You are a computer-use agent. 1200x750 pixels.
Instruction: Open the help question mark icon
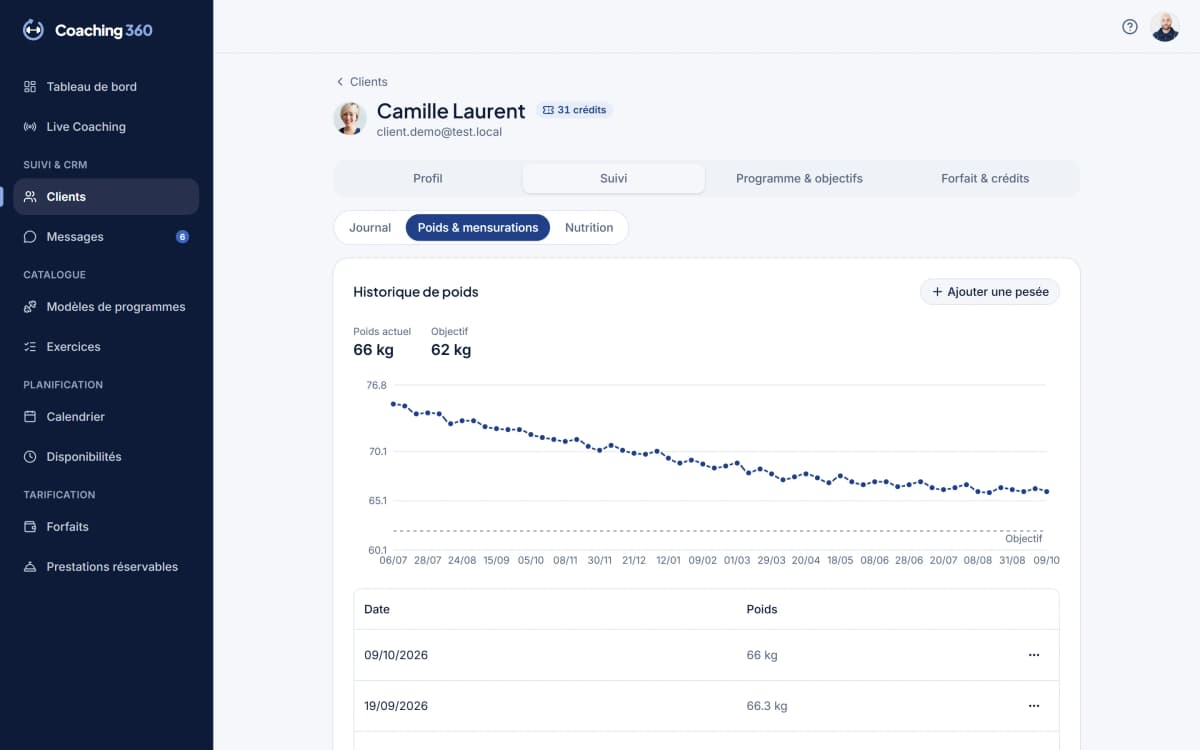click(x=1130, y=27)
